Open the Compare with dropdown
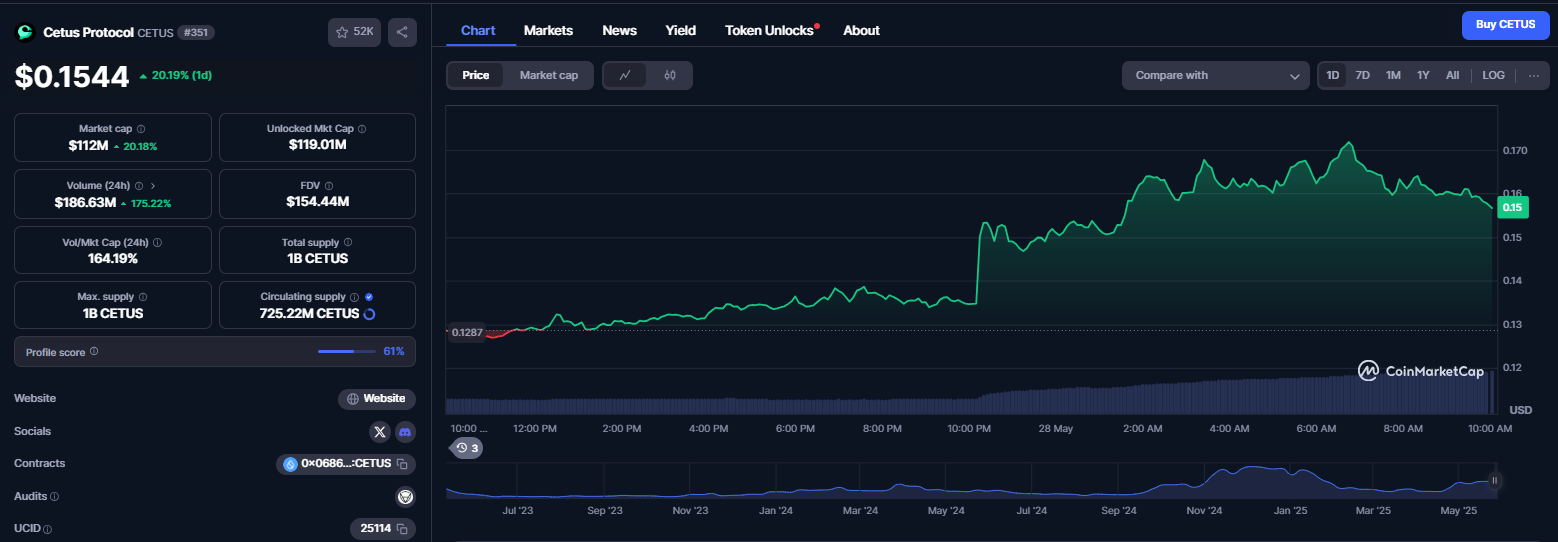The width and height of the screenshot is (1558, 542). point(1216,75)
